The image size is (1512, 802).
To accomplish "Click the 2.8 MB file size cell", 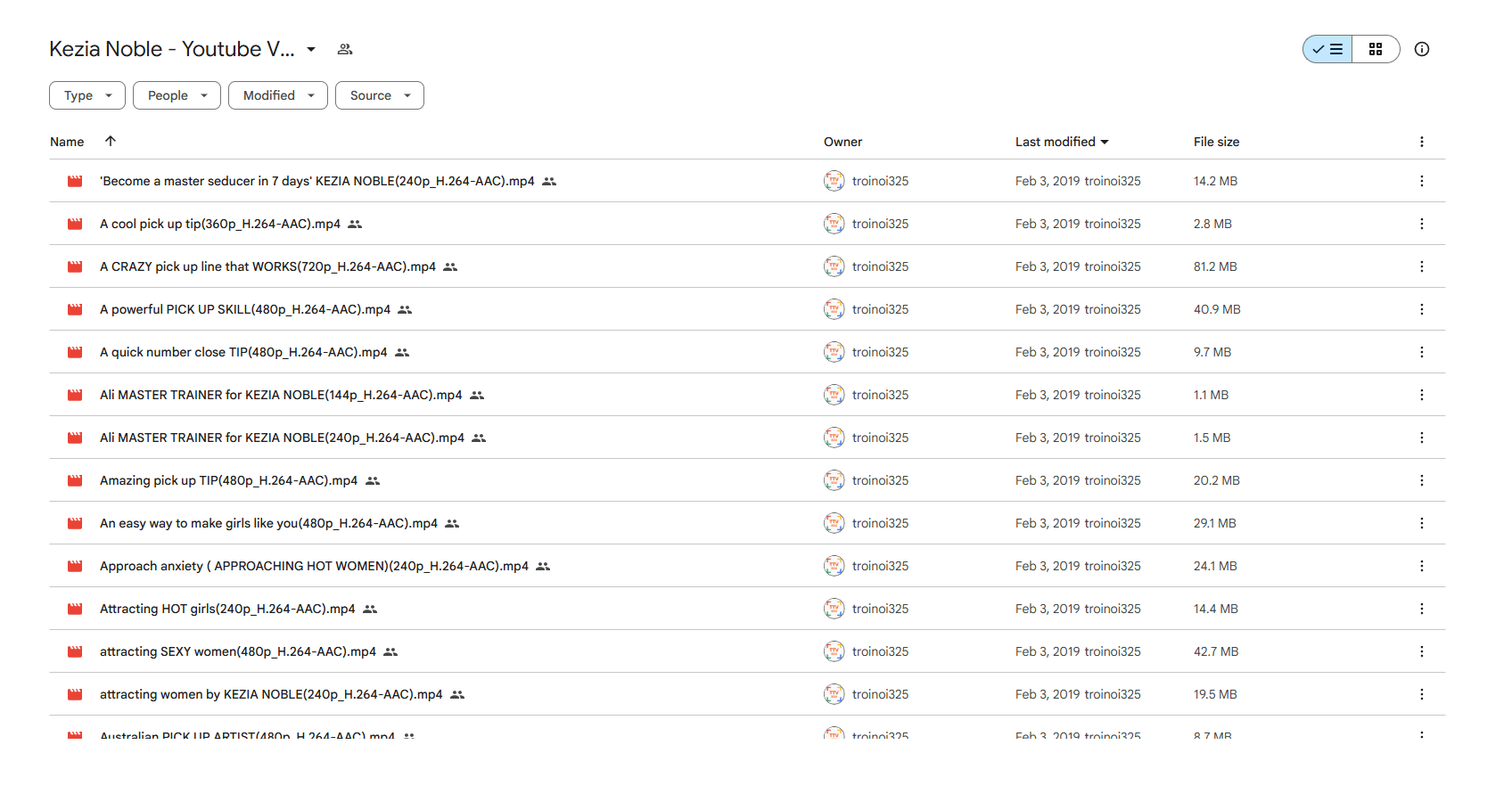I will click(1212, 224).
